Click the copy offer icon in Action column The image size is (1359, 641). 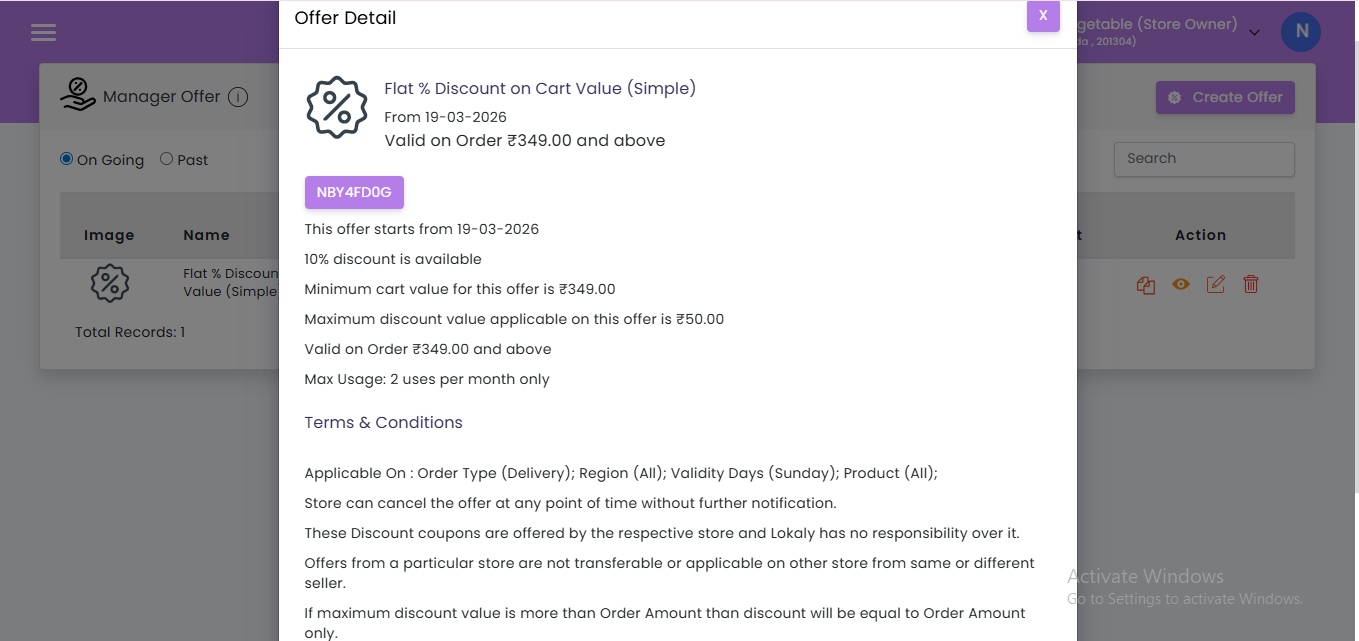pos(1146,285)
